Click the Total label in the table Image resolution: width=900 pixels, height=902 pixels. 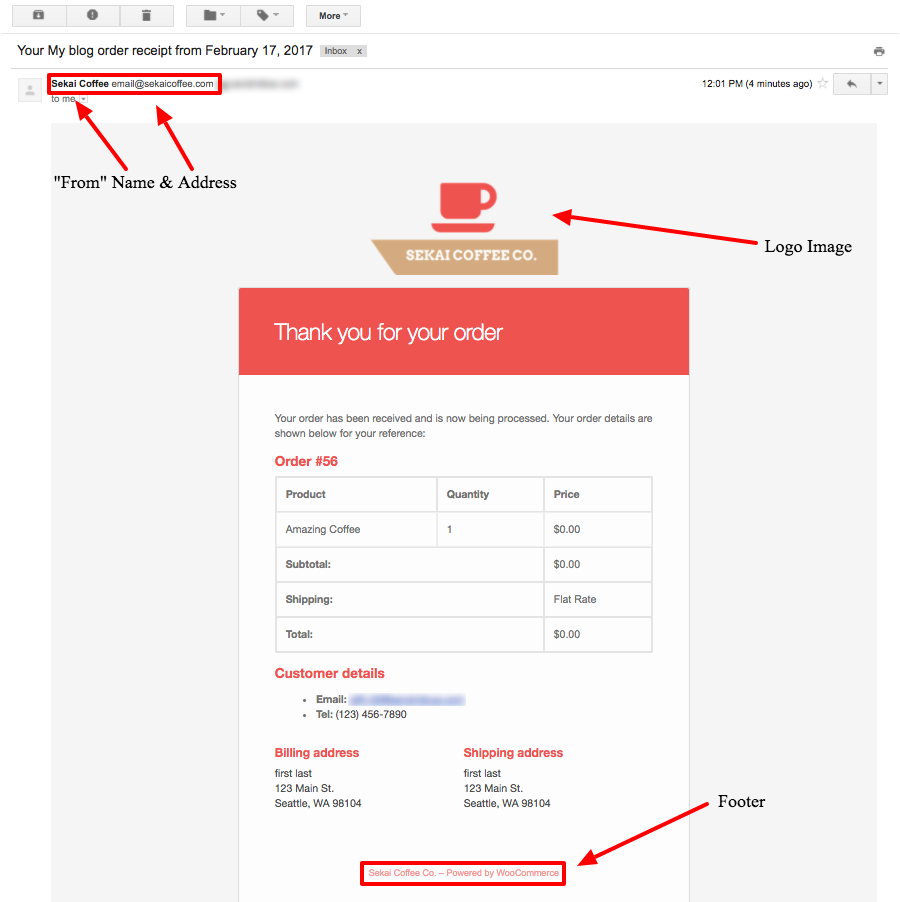[x=299, y=635]
